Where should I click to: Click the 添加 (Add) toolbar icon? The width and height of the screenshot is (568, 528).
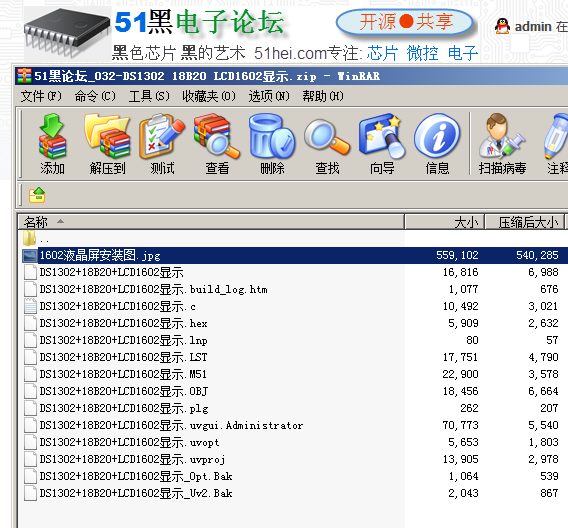(52, 144)
